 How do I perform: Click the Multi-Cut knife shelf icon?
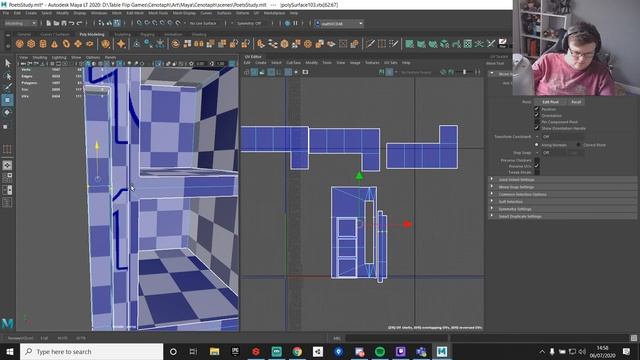[371, 44]
